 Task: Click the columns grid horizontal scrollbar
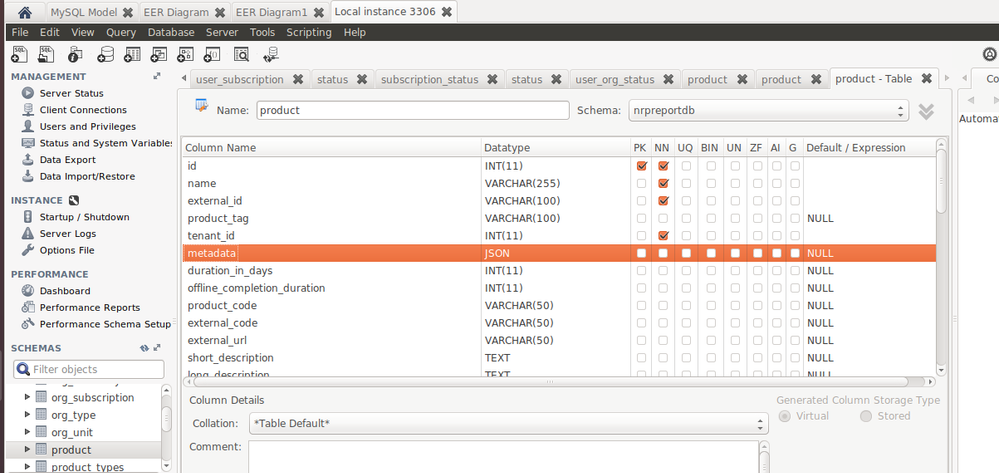coord(550,382)
